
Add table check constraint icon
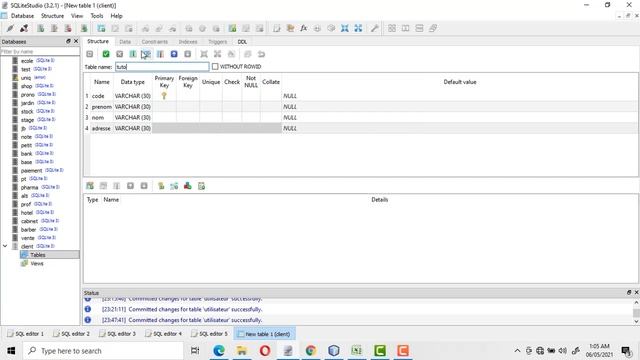tap(201, 186)
